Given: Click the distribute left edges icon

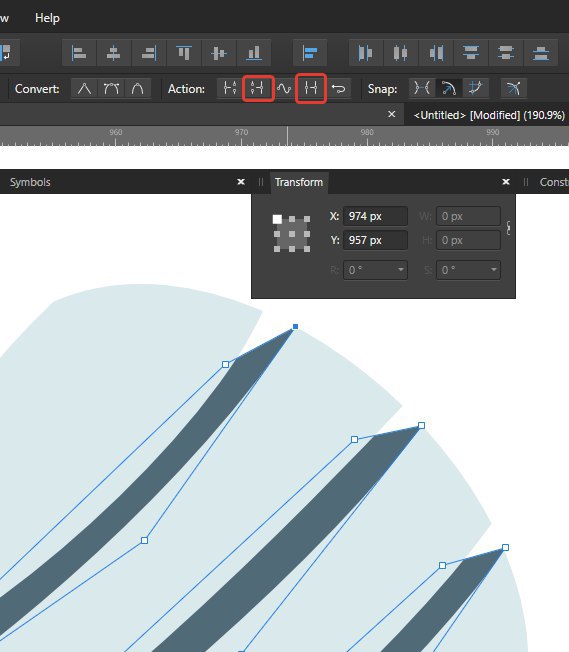Looking at the screenshot, I should point(366,53).
